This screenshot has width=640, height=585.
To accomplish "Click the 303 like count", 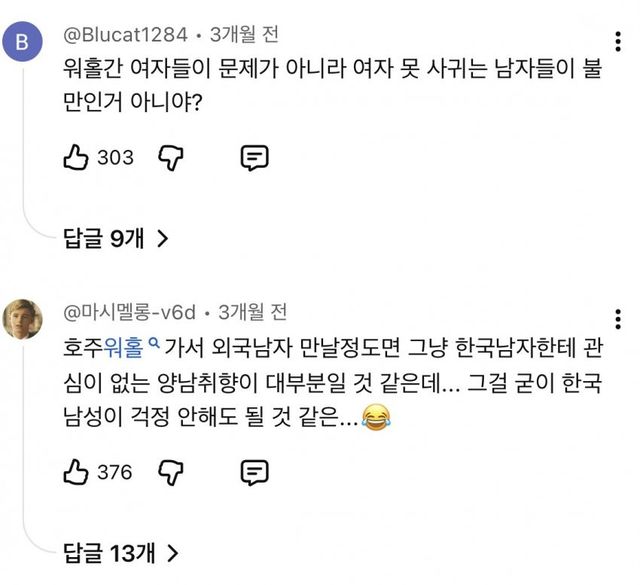I will 115,158.
